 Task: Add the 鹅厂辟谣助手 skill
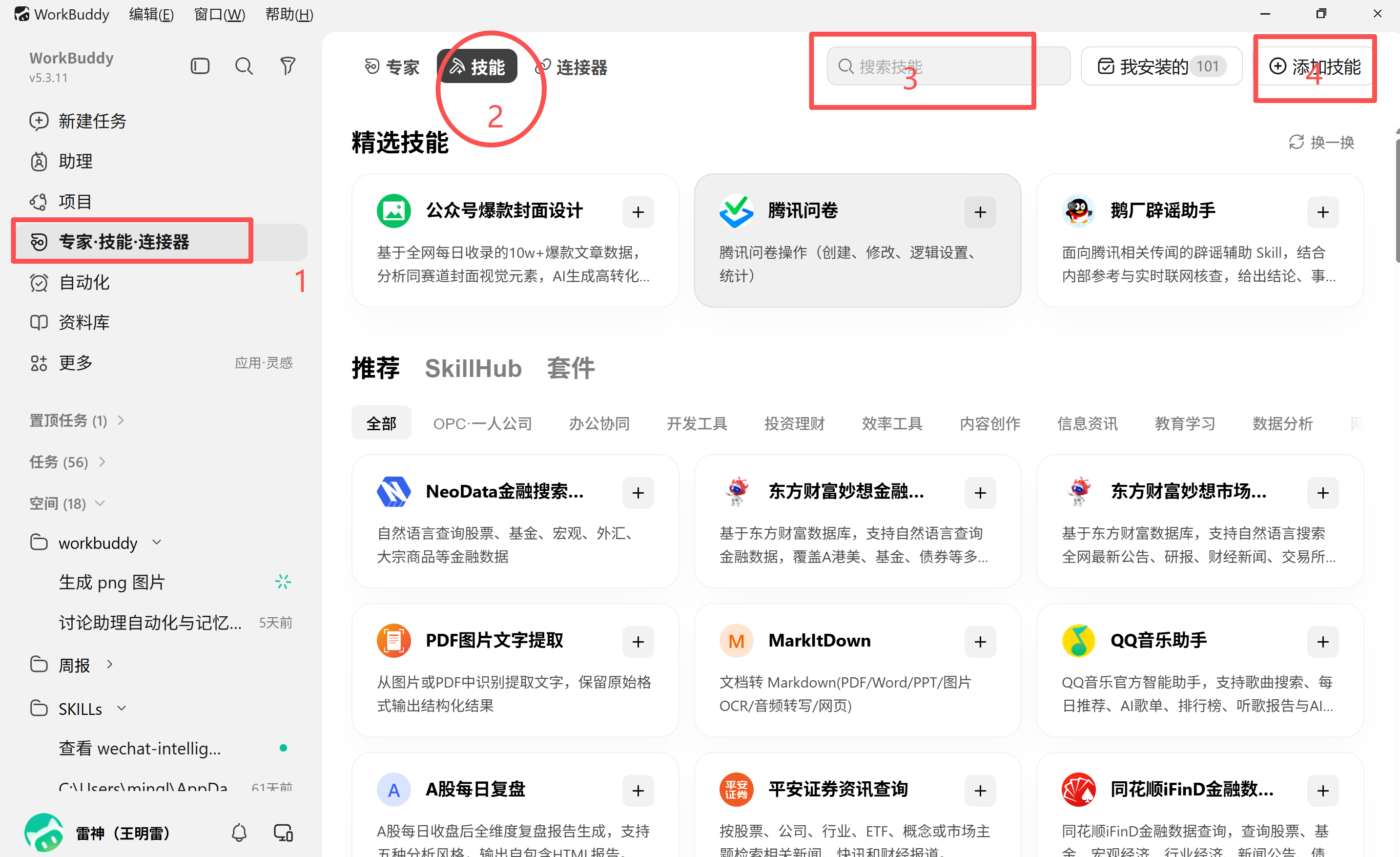click(x=1323, y=212)
